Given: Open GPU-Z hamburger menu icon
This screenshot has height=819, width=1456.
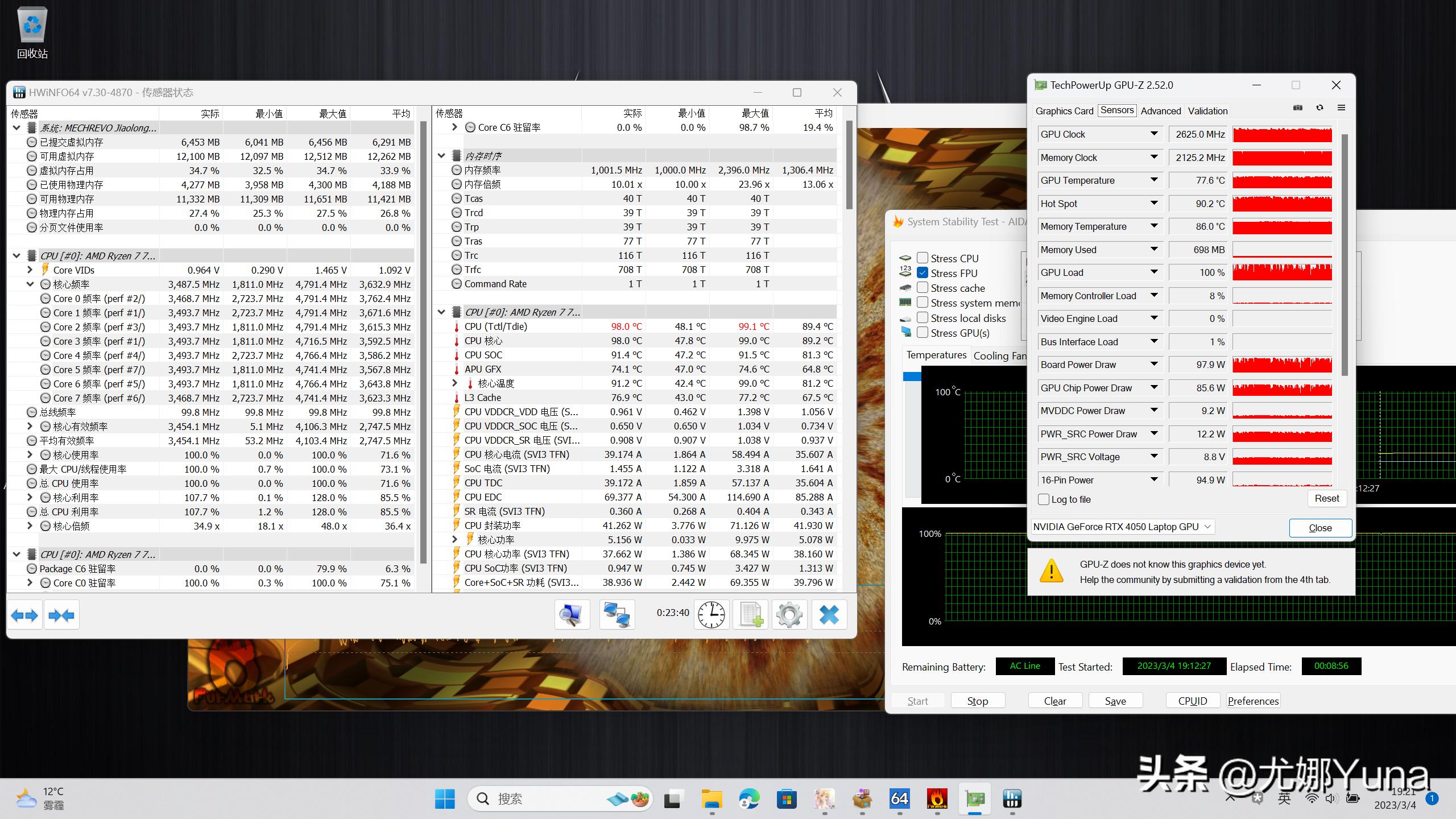Looking at the screenshot, I should pyautogui.click(x=1341, y=108).
